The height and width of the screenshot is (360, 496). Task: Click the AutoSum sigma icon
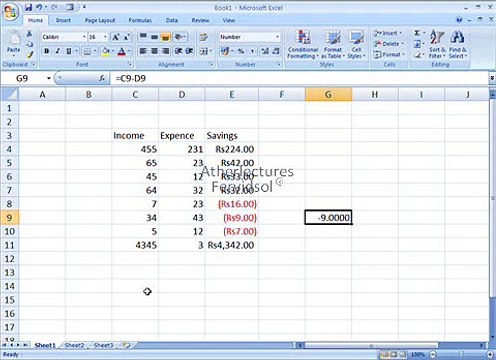[x=417, y=33]
